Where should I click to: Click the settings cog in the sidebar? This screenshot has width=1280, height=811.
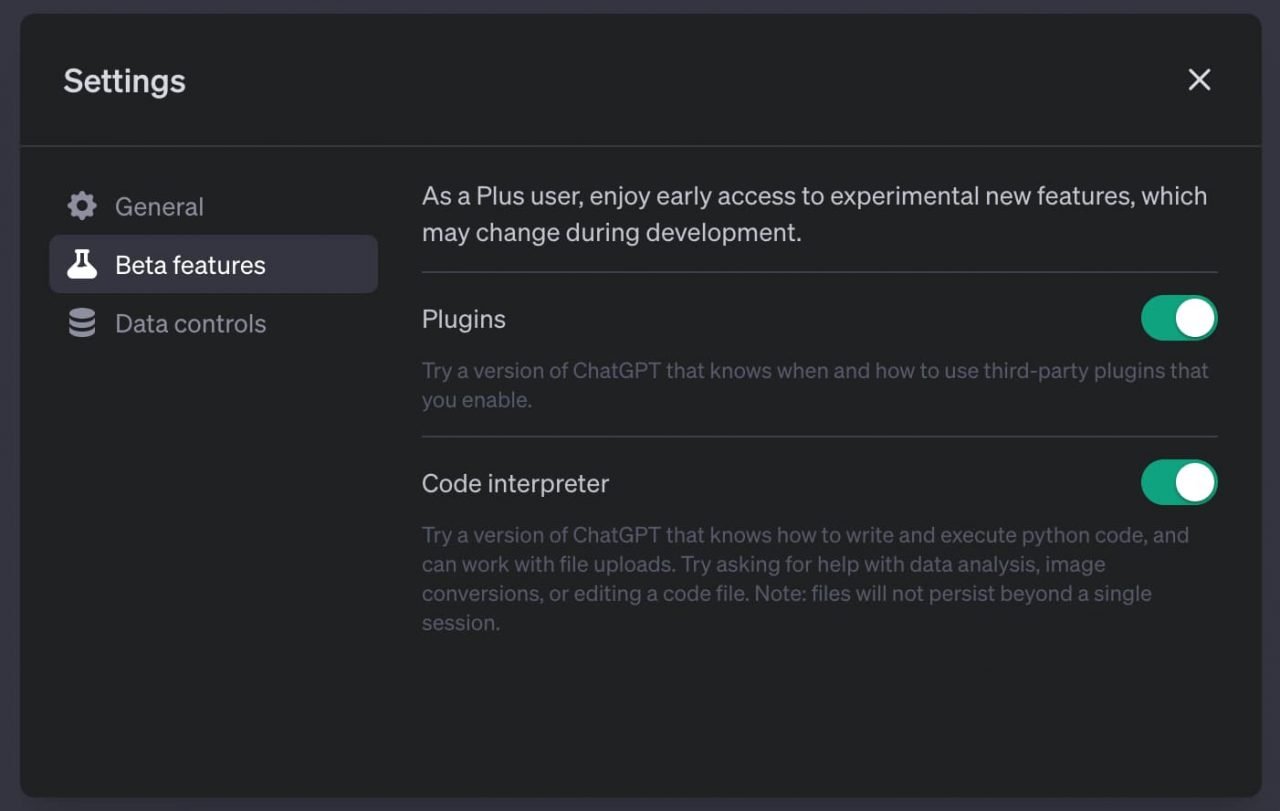pos(81,206)
